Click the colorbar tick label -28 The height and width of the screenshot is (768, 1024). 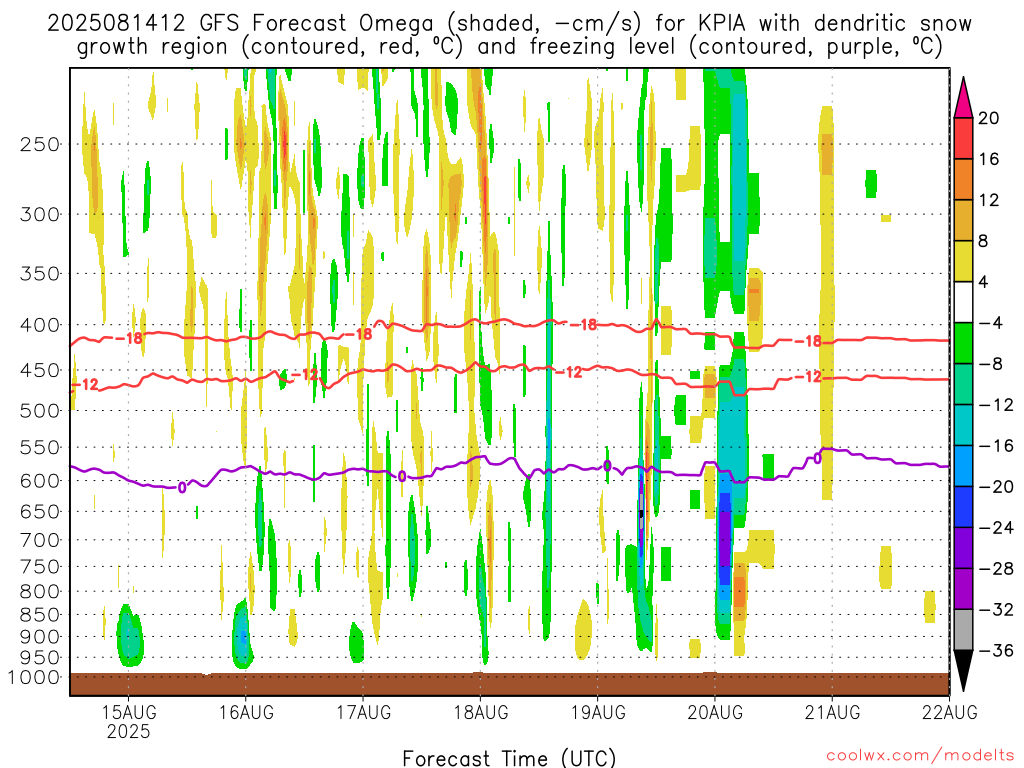pyautogui.click(x=997, y=568)
